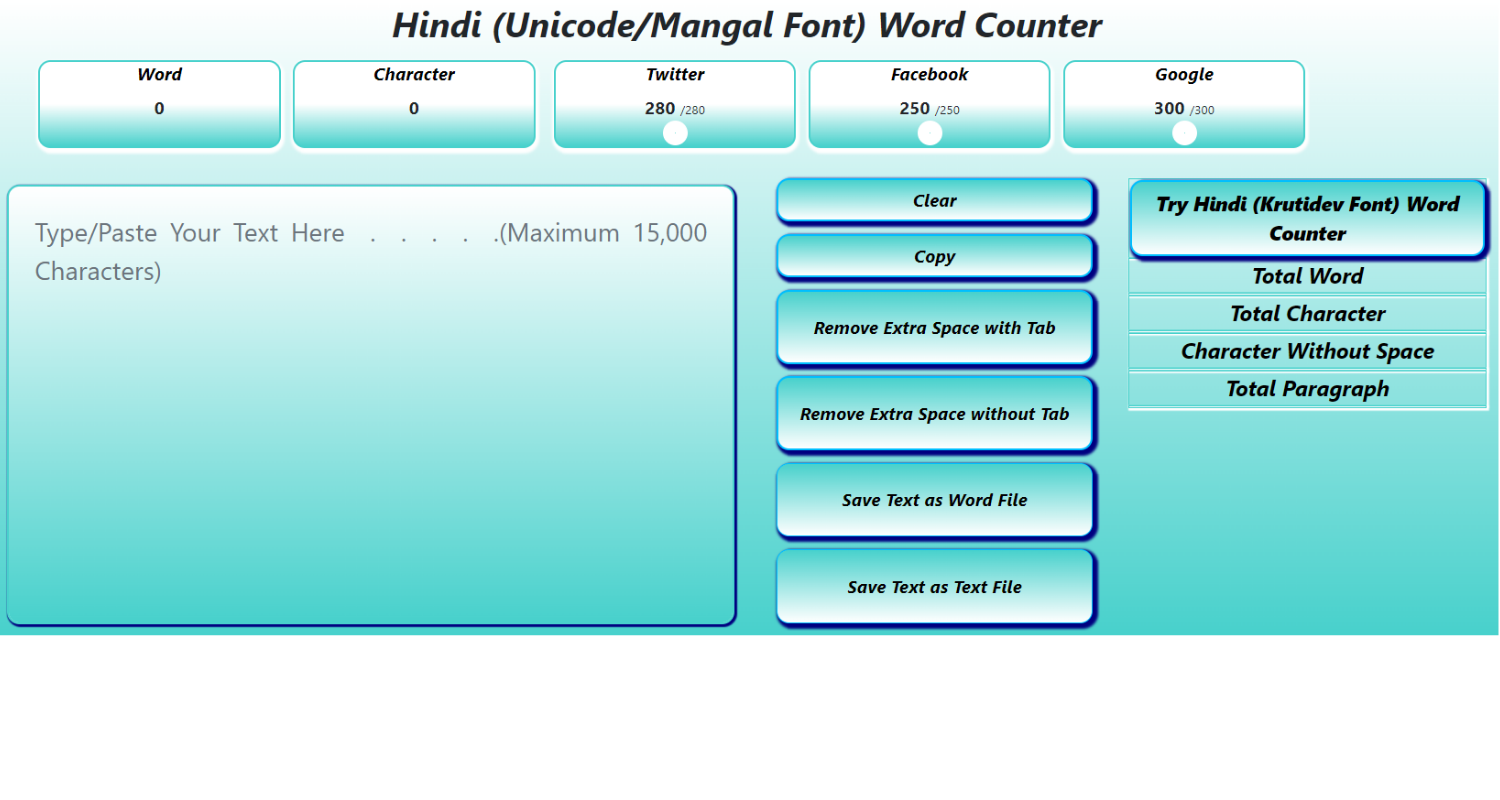Open Hindi (Krutidev Font) Word Counter
This screenshot has width=1500, height=800.
1307,219
